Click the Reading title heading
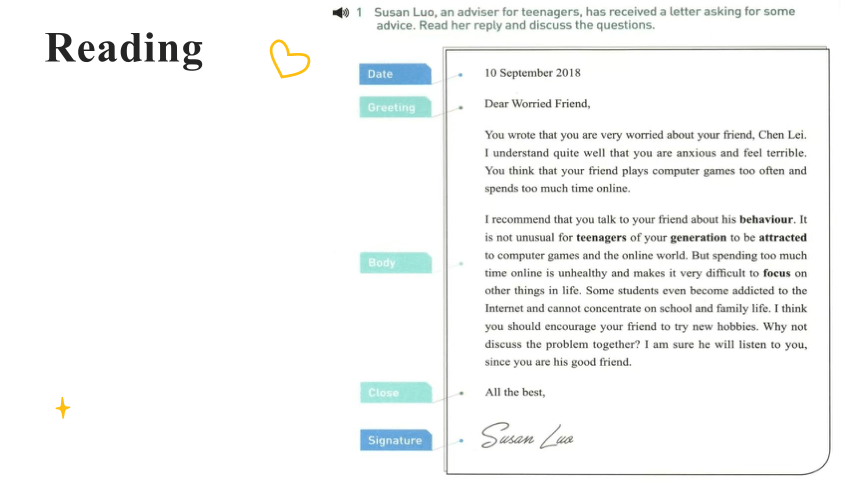The height and width of the screenshot is (484, 860). click(x=124, y=49)
